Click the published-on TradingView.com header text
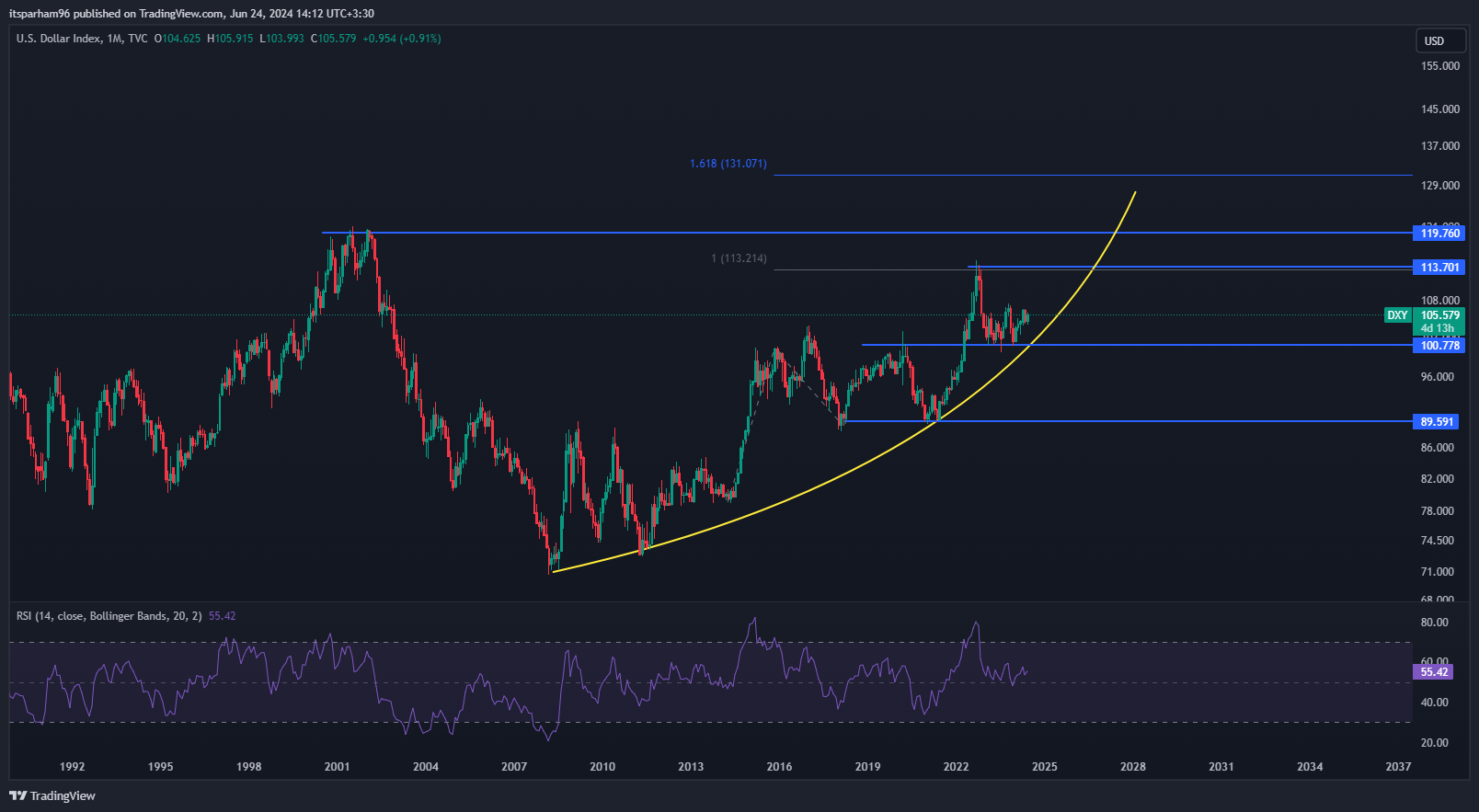This screenshot has width=1479, height=812. [x=191, y=14]
